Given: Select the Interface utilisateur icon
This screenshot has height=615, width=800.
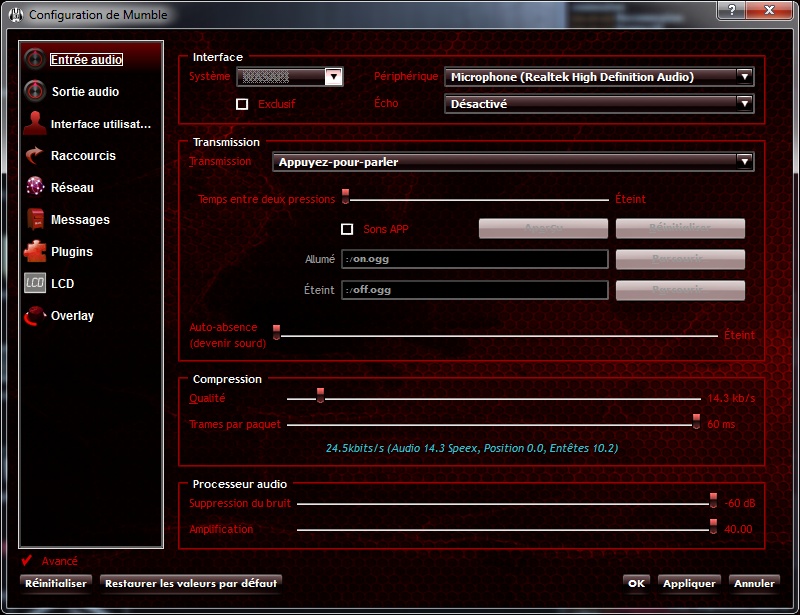Looking at the screenshot, I should click(35, 123).
